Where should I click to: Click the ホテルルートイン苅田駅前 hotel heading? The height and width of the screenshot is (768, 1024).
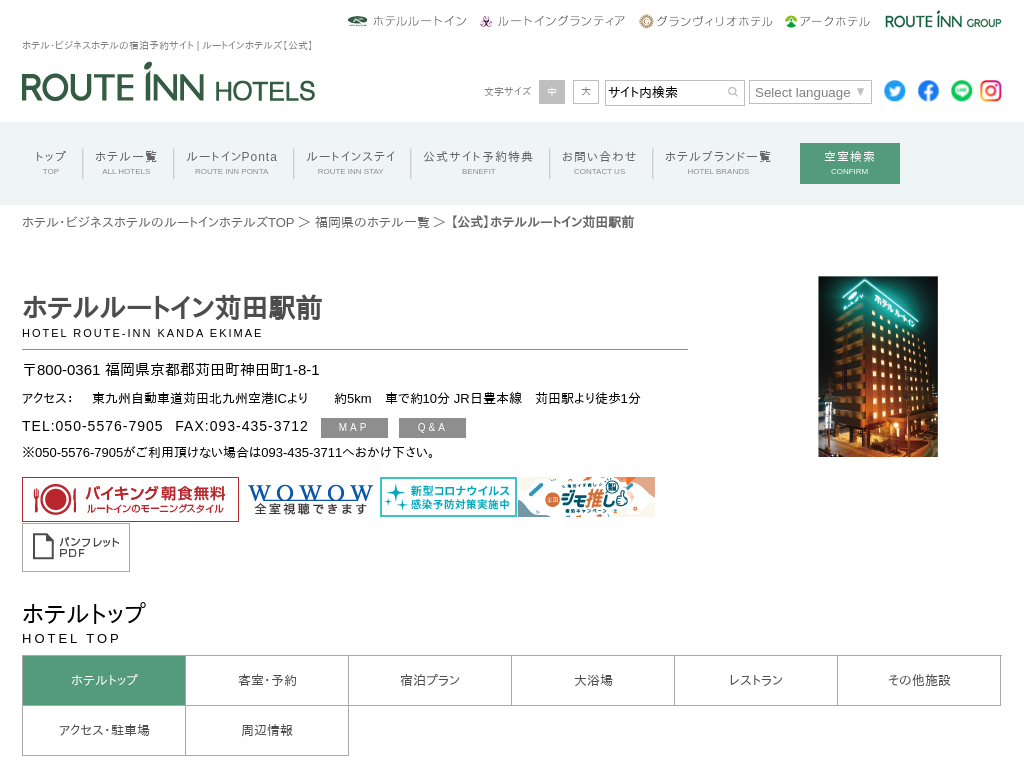[172, 308]
